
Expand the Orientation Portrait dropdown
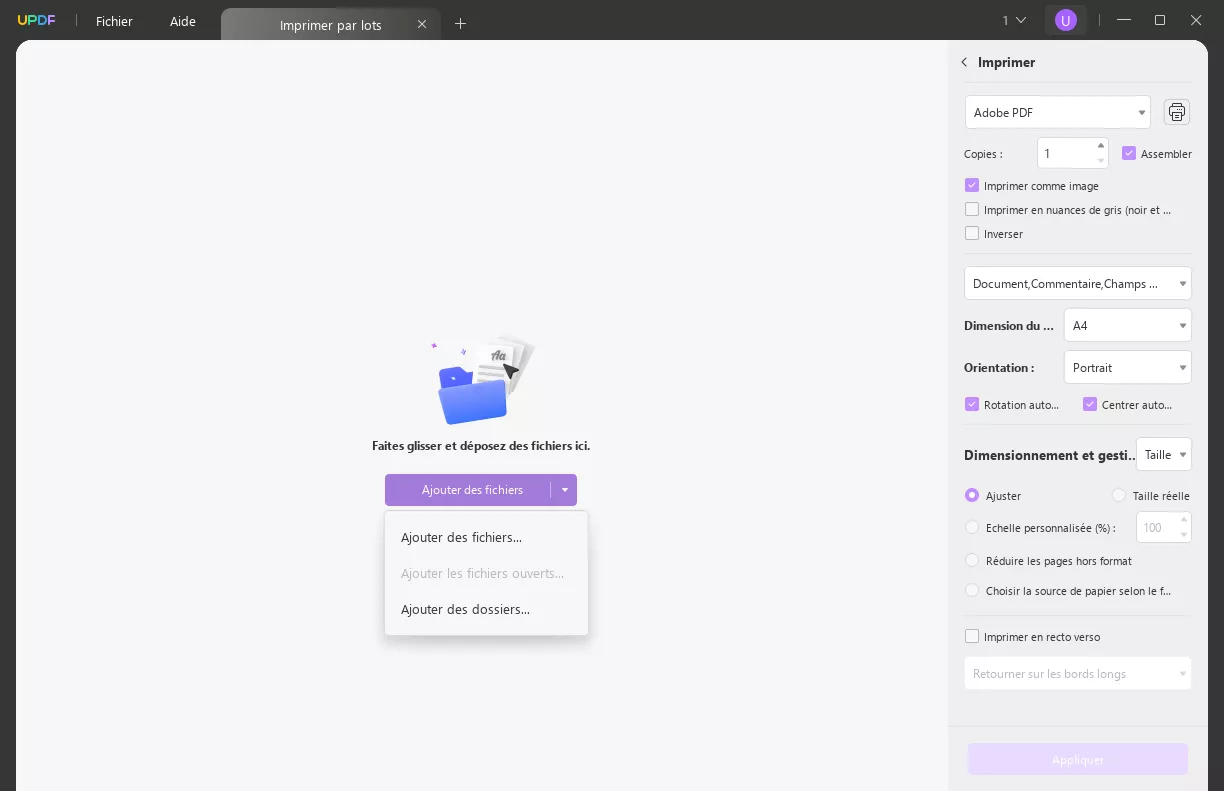click(x=1127, y=367)
